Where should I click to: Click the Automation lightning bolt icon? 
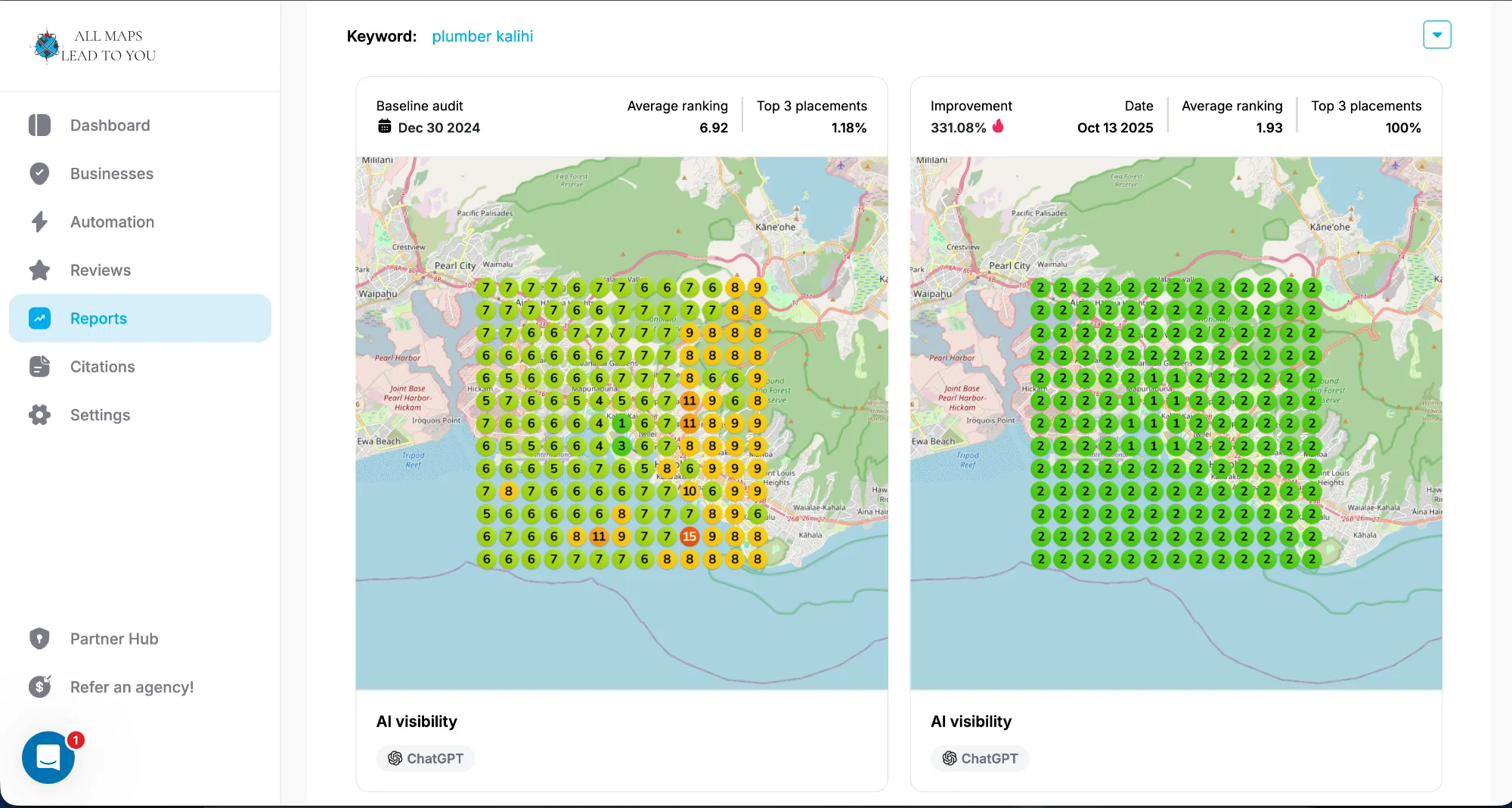(x=40, y=222)
